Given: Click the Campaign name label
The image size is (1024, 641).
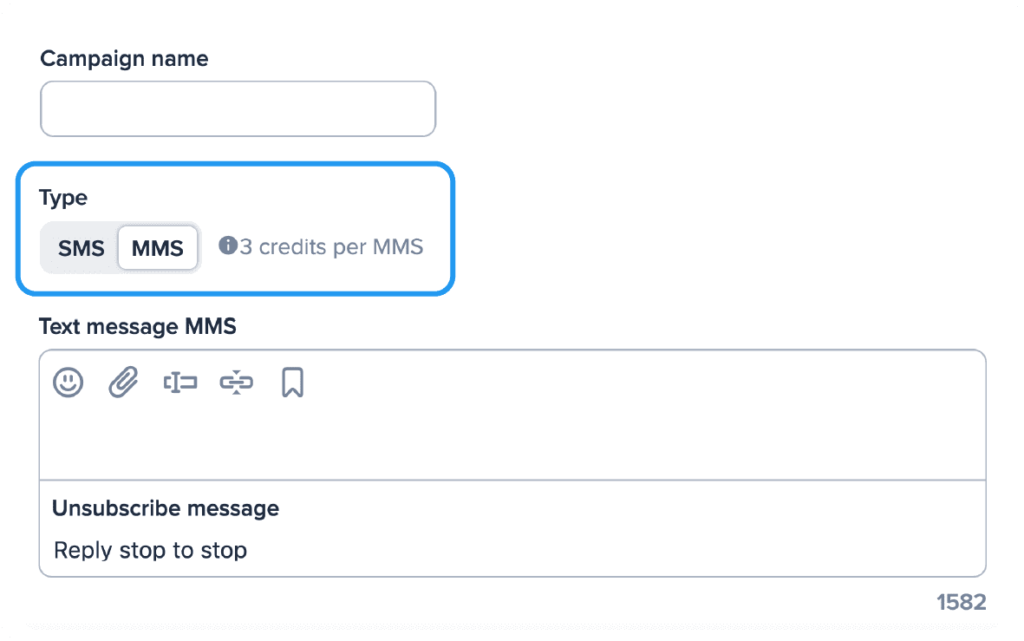Looking at the screenshot, I should pos(124,58).
